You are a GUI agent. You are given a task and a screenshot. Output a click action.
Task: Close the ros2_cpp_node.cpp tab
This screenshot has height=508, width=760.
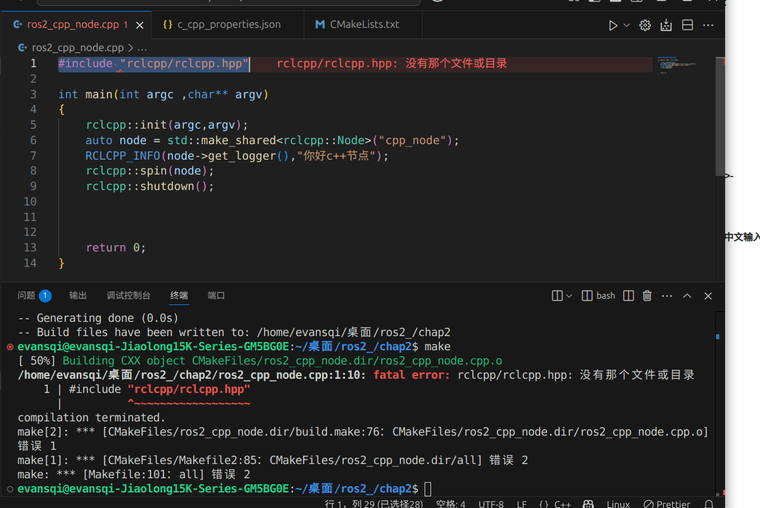(x=140, y=25)
